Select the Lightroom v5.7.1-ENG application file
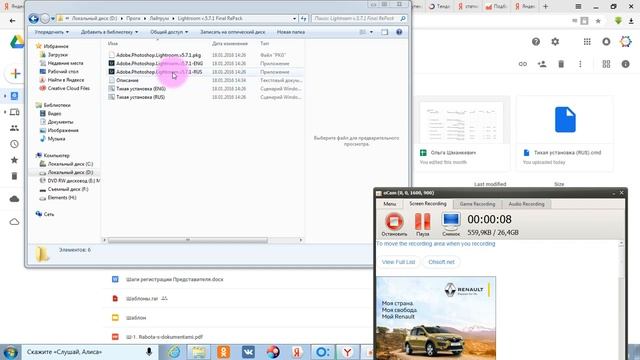This screenshot has height=360, width=640. (159, 64)
